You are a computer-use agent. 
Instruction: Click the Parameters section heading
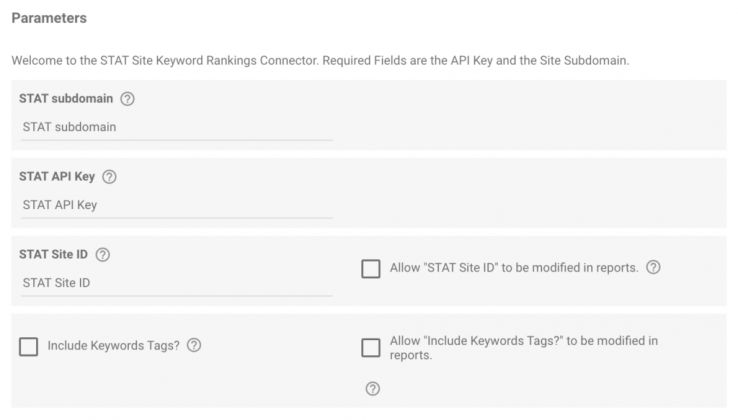pos(49,18)
